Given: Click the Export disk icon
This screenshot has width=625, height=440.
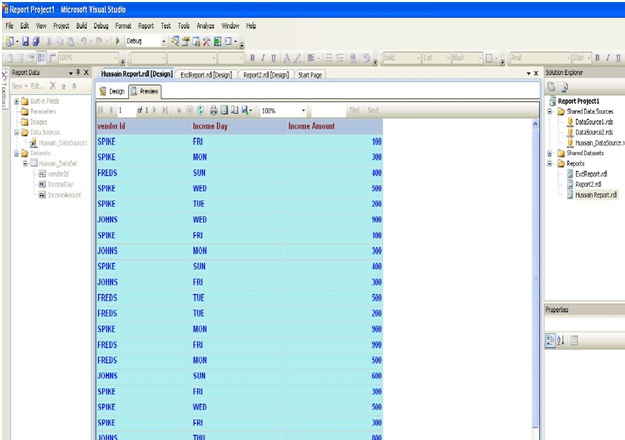Looking at the screenshot, I should point(245,110).
